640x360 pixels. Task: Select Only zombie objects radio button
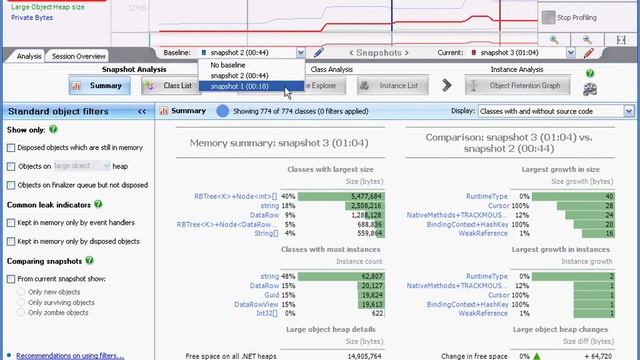21,313
